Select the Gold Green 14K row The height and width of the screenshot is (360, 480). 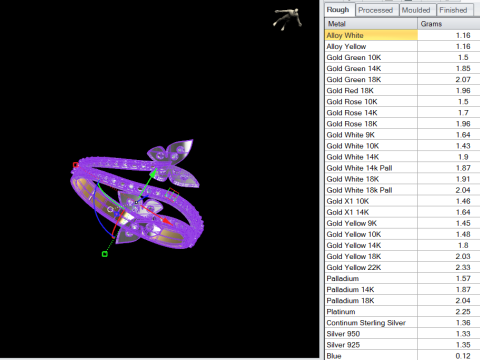point(402,68)
